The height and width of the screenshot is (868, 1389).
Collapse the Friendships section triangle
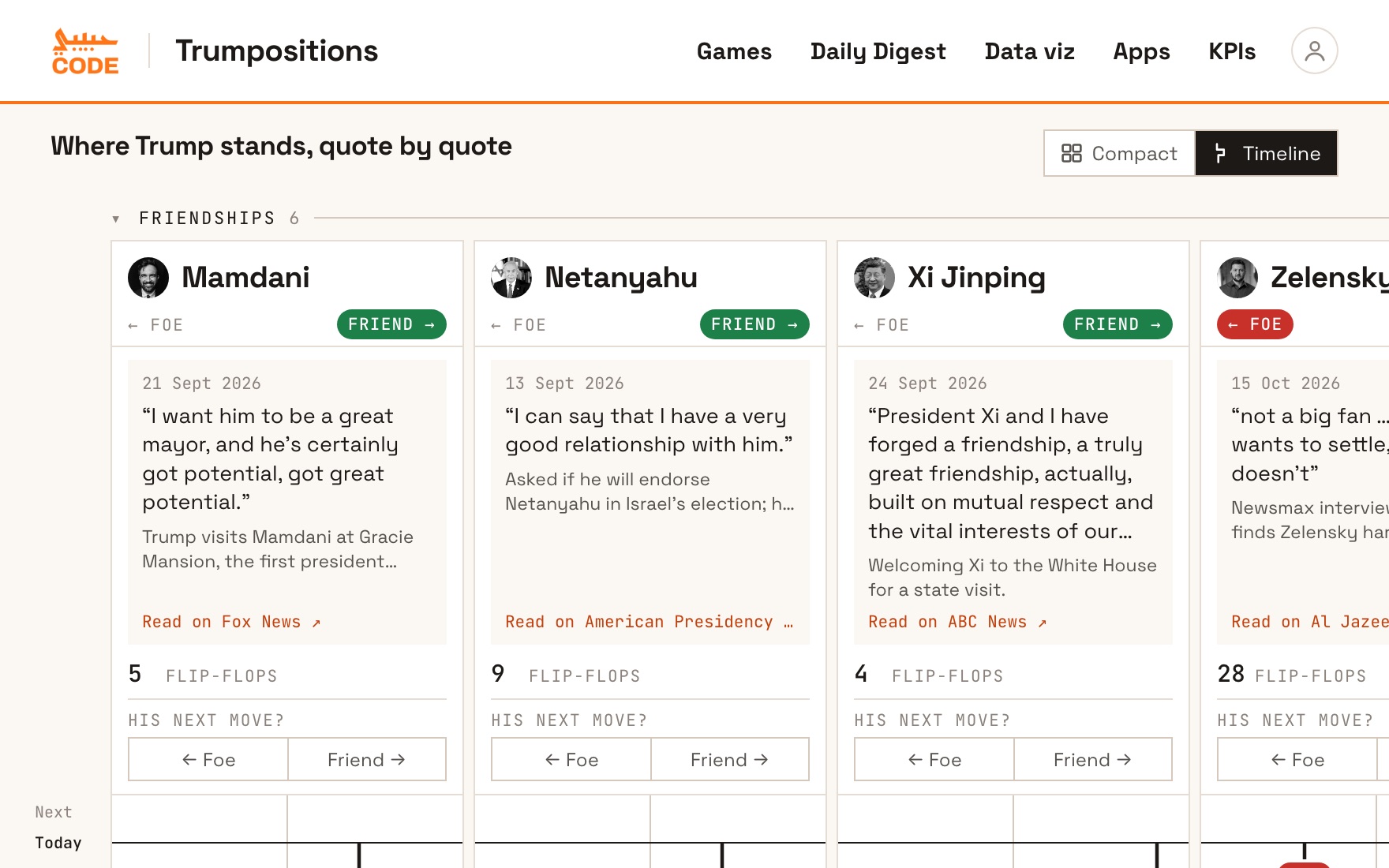(116, 219)
